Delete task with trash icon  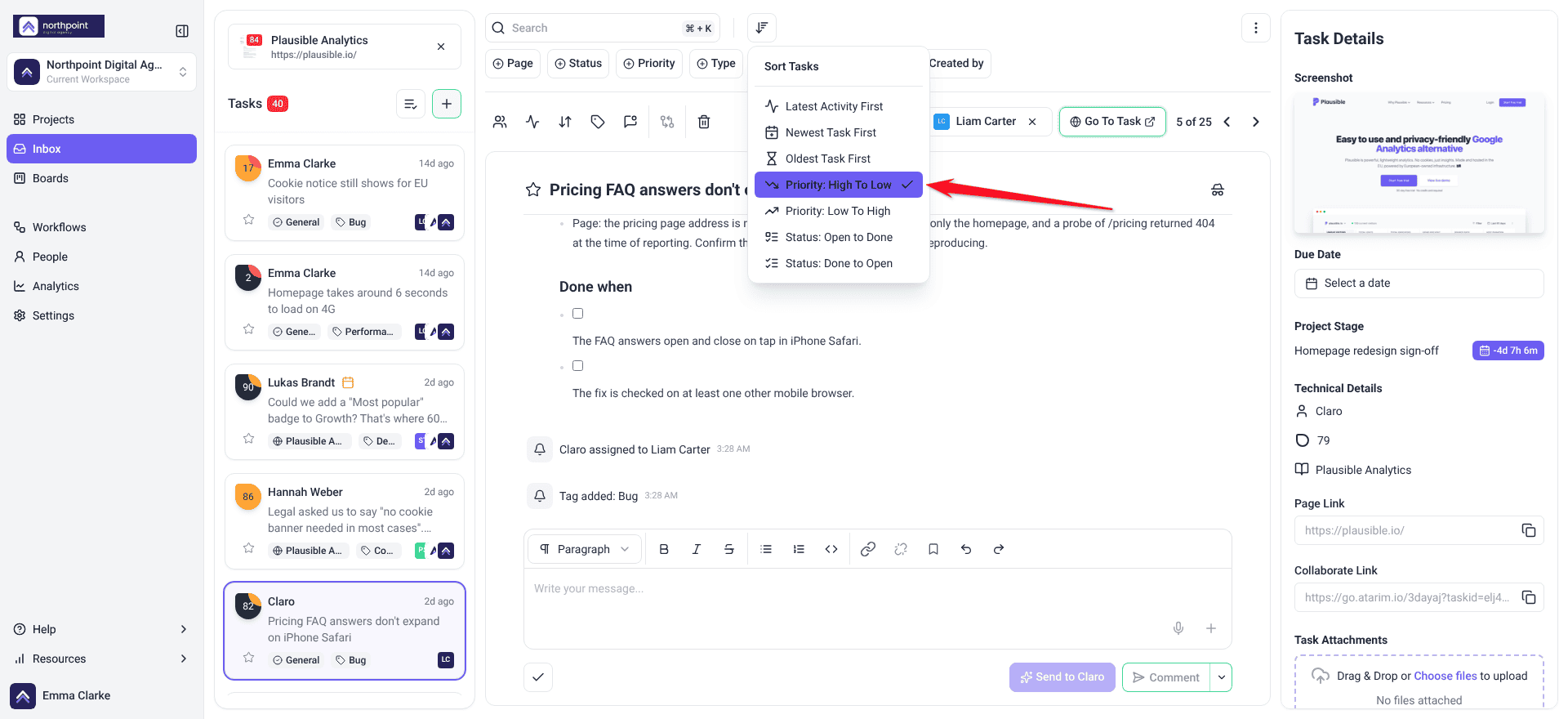pos(704,122)
